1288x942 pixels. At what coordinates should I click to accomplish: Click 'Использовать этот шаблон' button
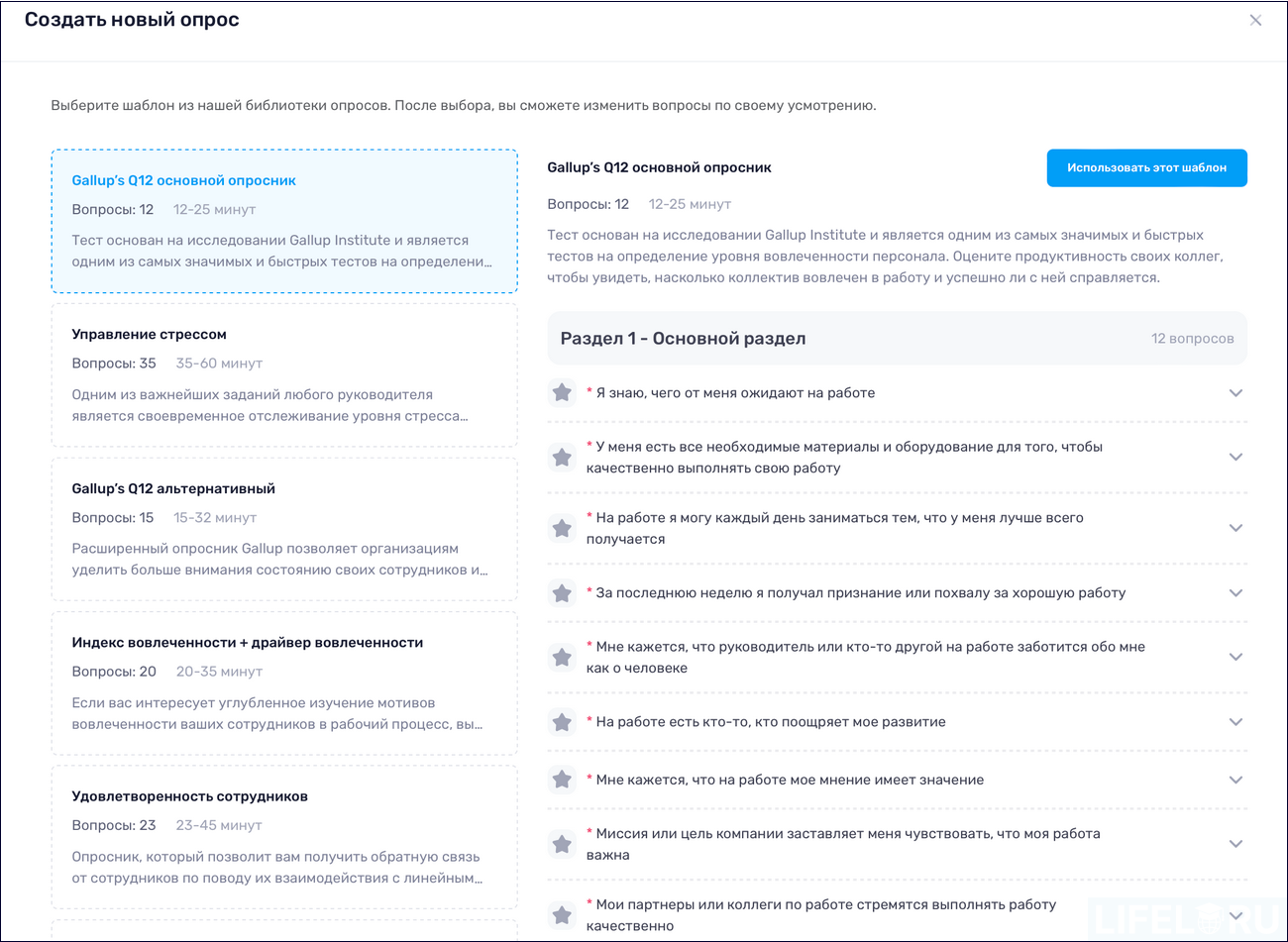1146,167
